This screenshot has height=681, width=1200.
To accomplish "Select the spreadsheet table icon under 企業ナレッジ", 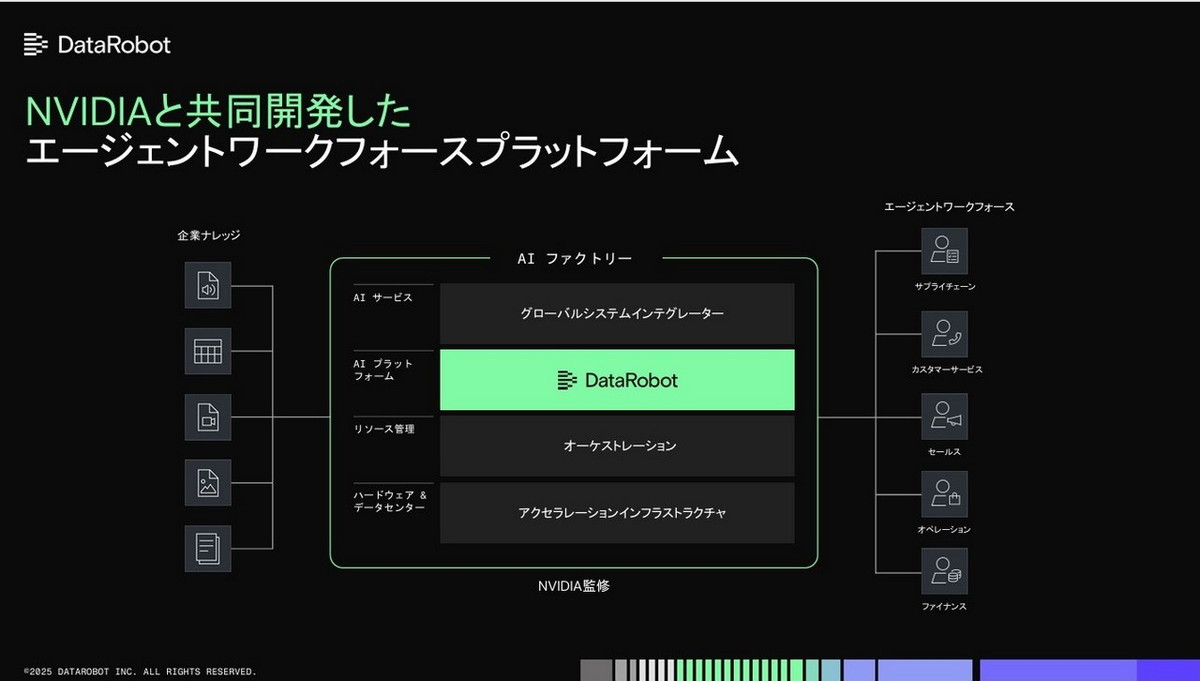I will pos(208,351).
